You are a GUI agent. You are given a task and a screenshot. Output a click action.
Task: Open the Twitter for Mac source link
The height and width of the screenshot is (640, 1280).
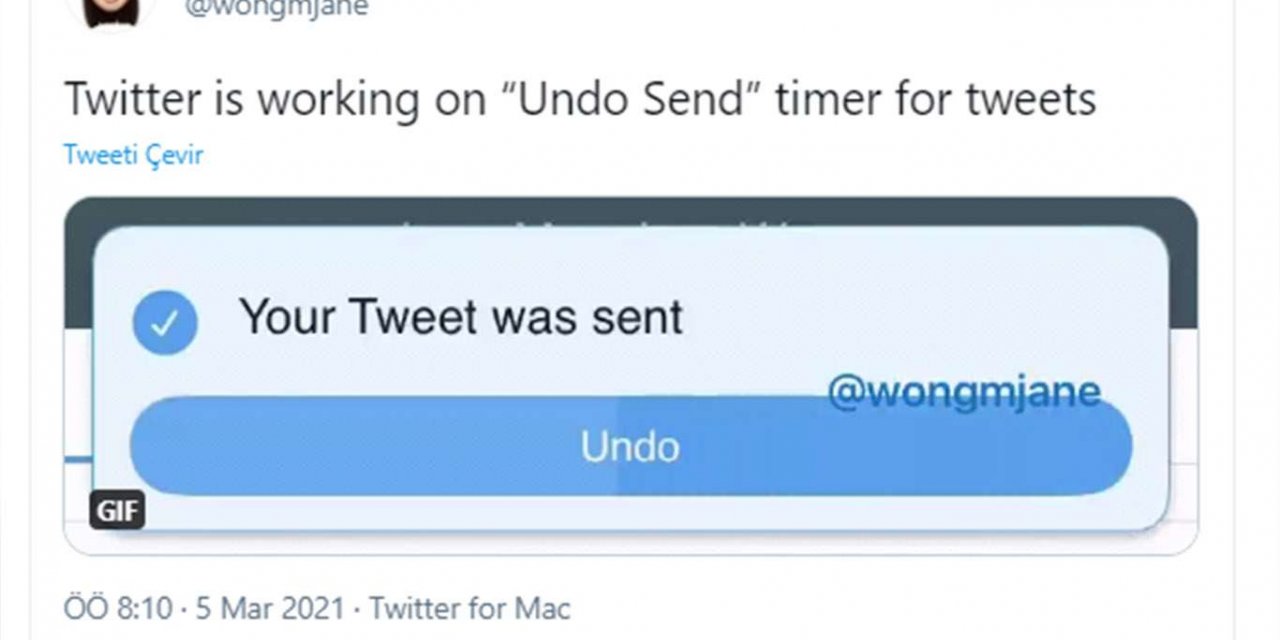[470, 607]
